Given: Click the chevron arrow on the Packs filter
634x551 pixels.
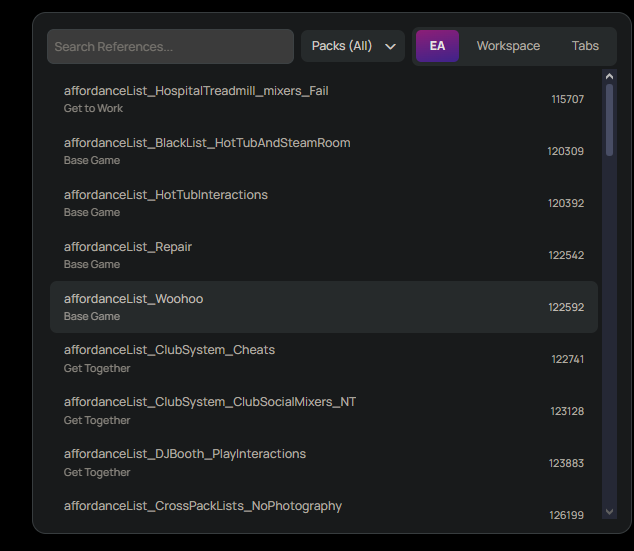Looking at the screenshot, I should click(390, 47).
